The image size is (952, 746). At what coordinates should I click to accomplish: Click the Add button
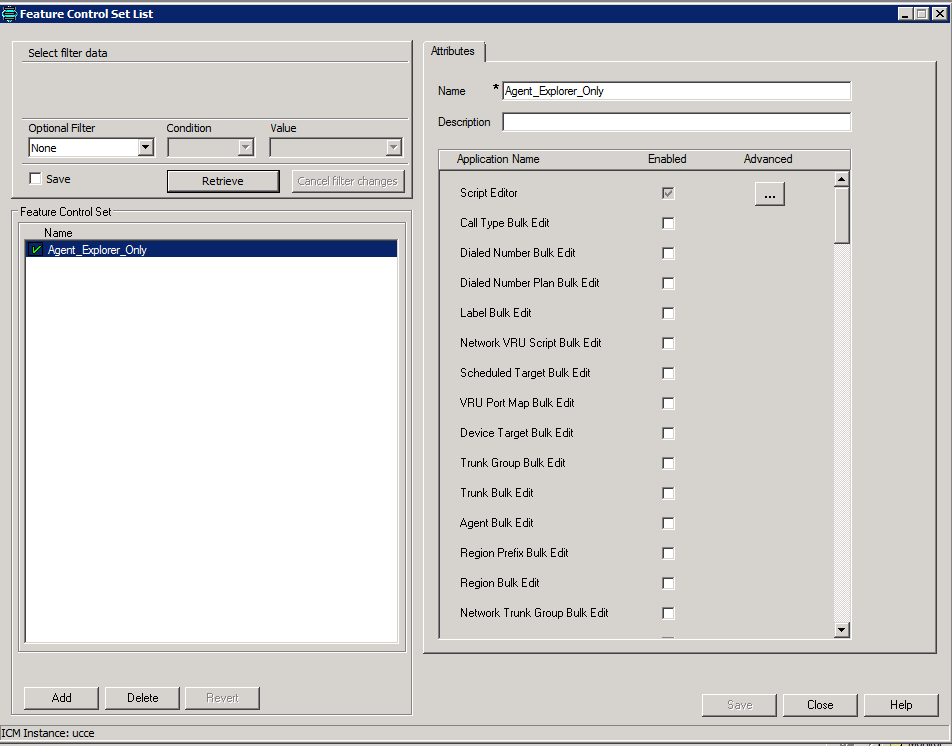(60, 698)
